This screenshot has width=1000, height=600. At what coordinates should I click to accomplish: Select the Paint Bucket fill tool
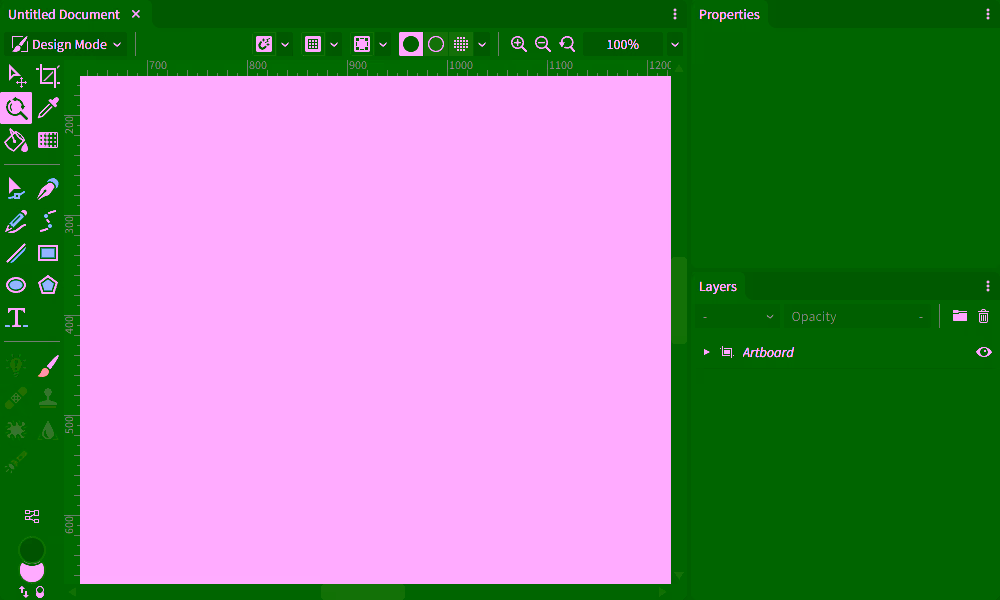[16, 140]
